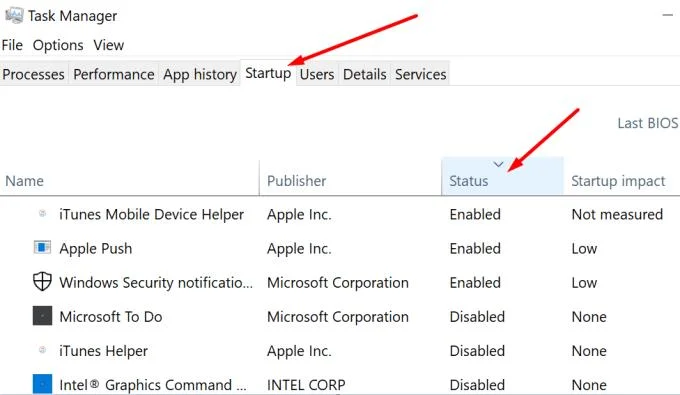680x395 pixels.
Task: Select the Startup tab
Action: (x=268, y=73)
